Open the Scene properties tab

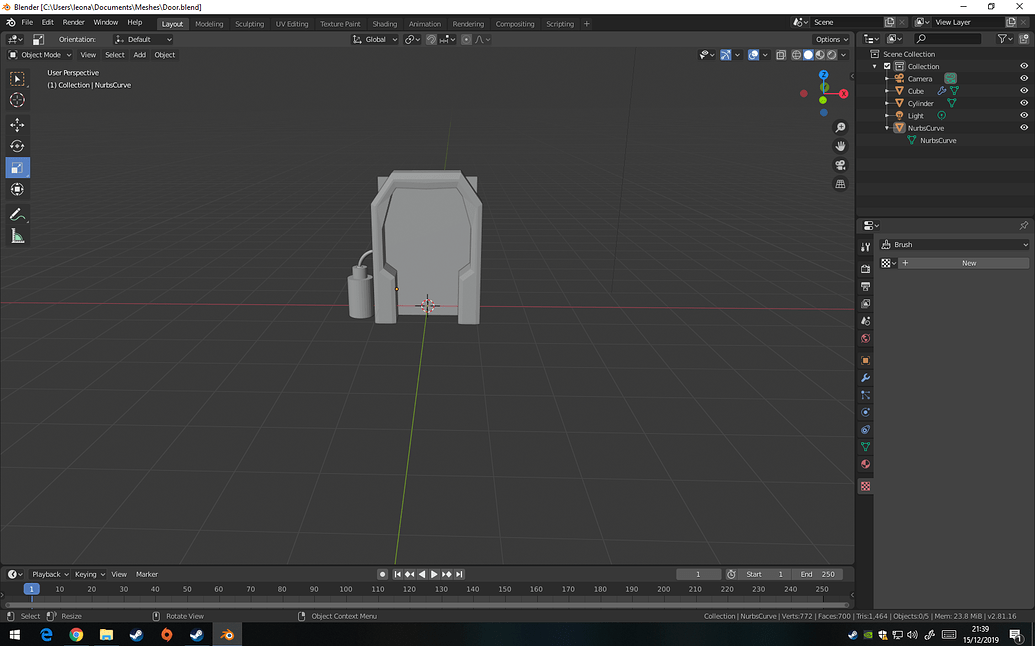click(865, 321)
